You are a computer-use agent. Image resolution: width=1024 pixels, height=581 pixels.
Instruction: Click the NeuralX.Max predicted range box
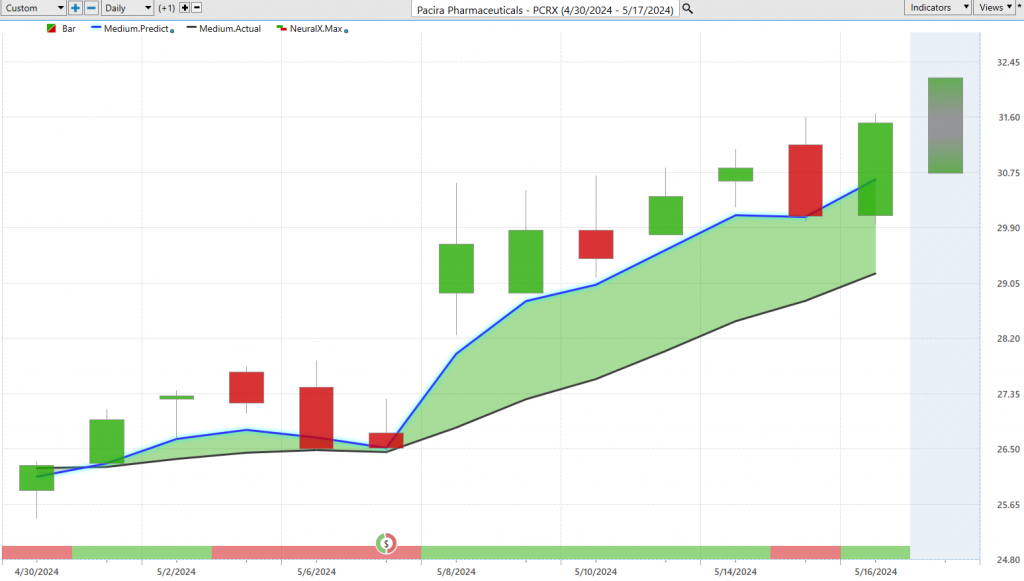coord(944,125)
